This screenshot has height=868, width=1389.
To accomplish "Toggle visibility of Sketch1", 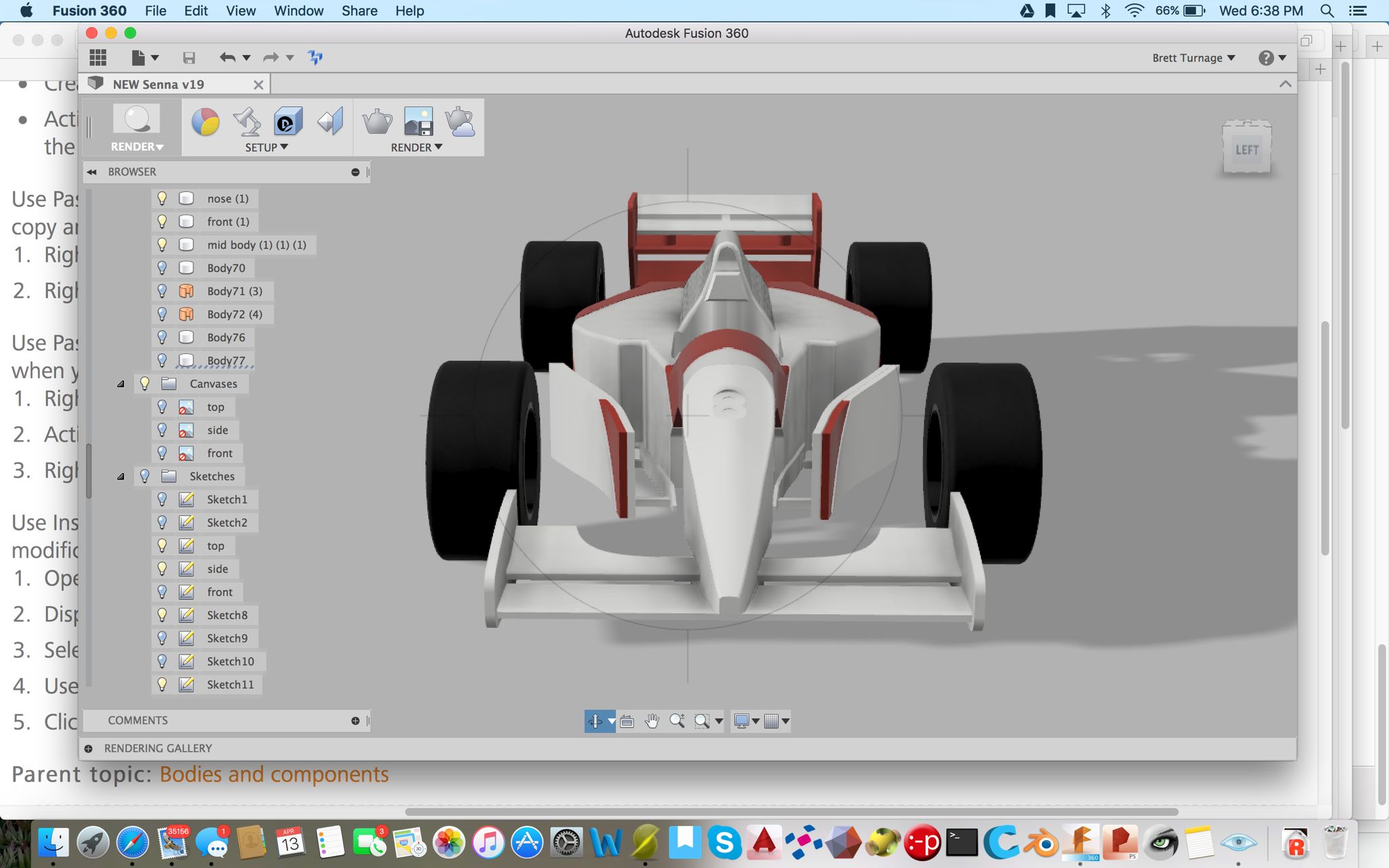I will (162, 499).
